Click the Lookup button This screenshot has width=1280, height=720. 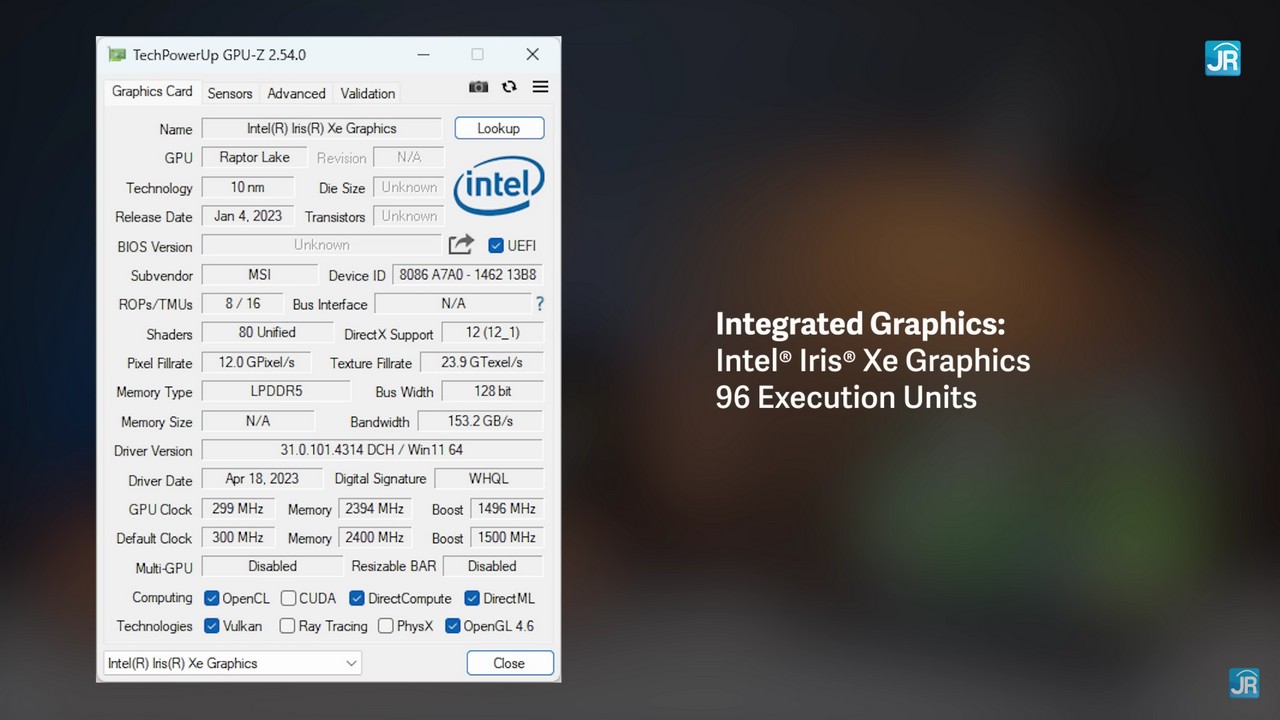(x=499, y=128)
